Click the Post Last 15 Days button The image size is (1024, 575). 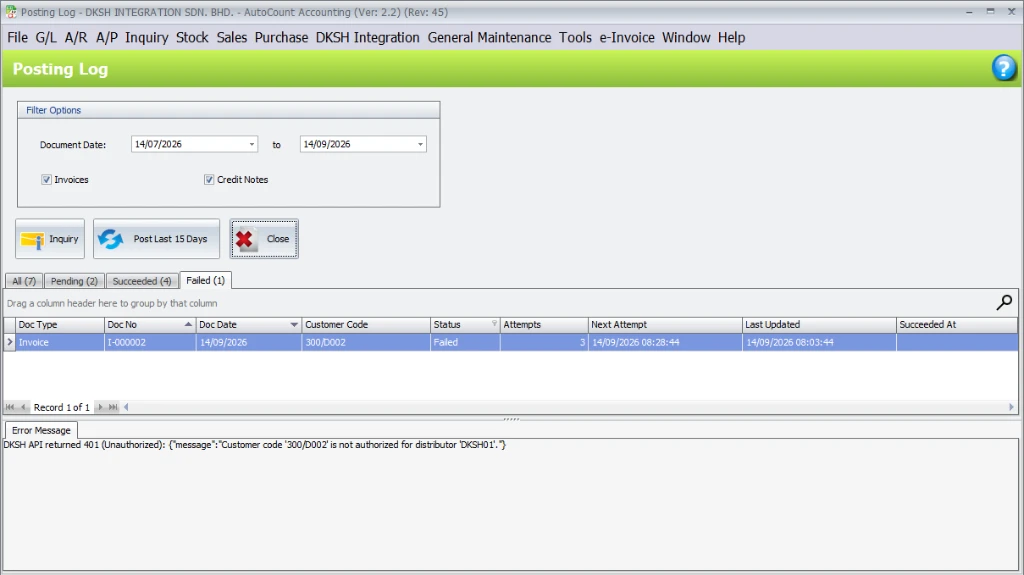pyautogui.click(x=156, y=238)
